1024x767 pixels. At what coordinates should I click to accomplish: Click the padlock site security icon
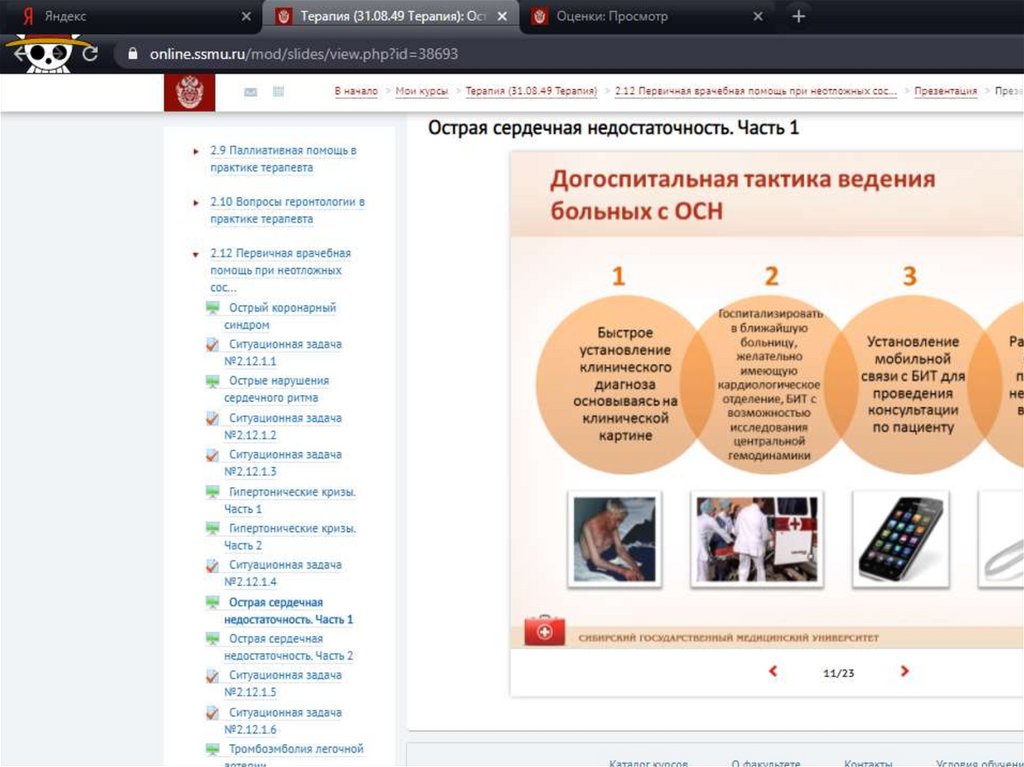(x=133, y=54)
